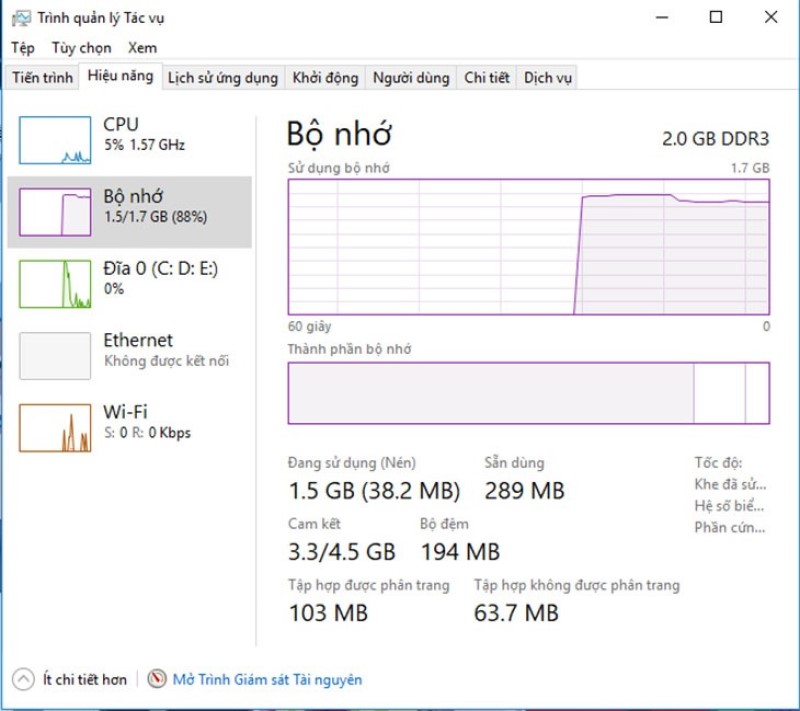Open the Xem menu
This screenshot has height=711, width=800.
click(x=142, y=48)
